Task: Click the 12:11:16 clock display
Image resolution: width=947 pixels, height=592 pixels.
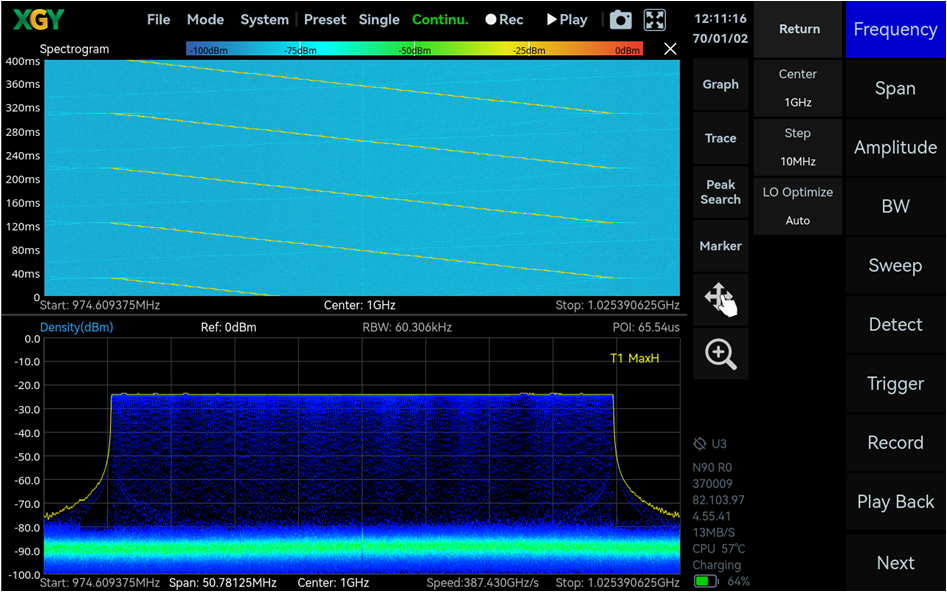Action: point(720,19)
